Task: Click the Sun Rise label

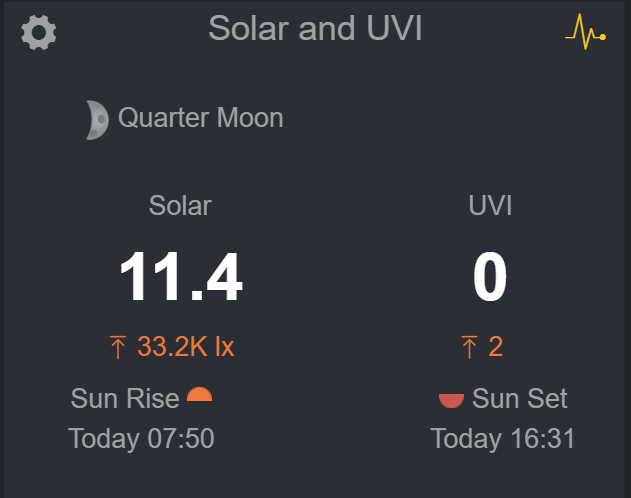Action: (125, 398)
